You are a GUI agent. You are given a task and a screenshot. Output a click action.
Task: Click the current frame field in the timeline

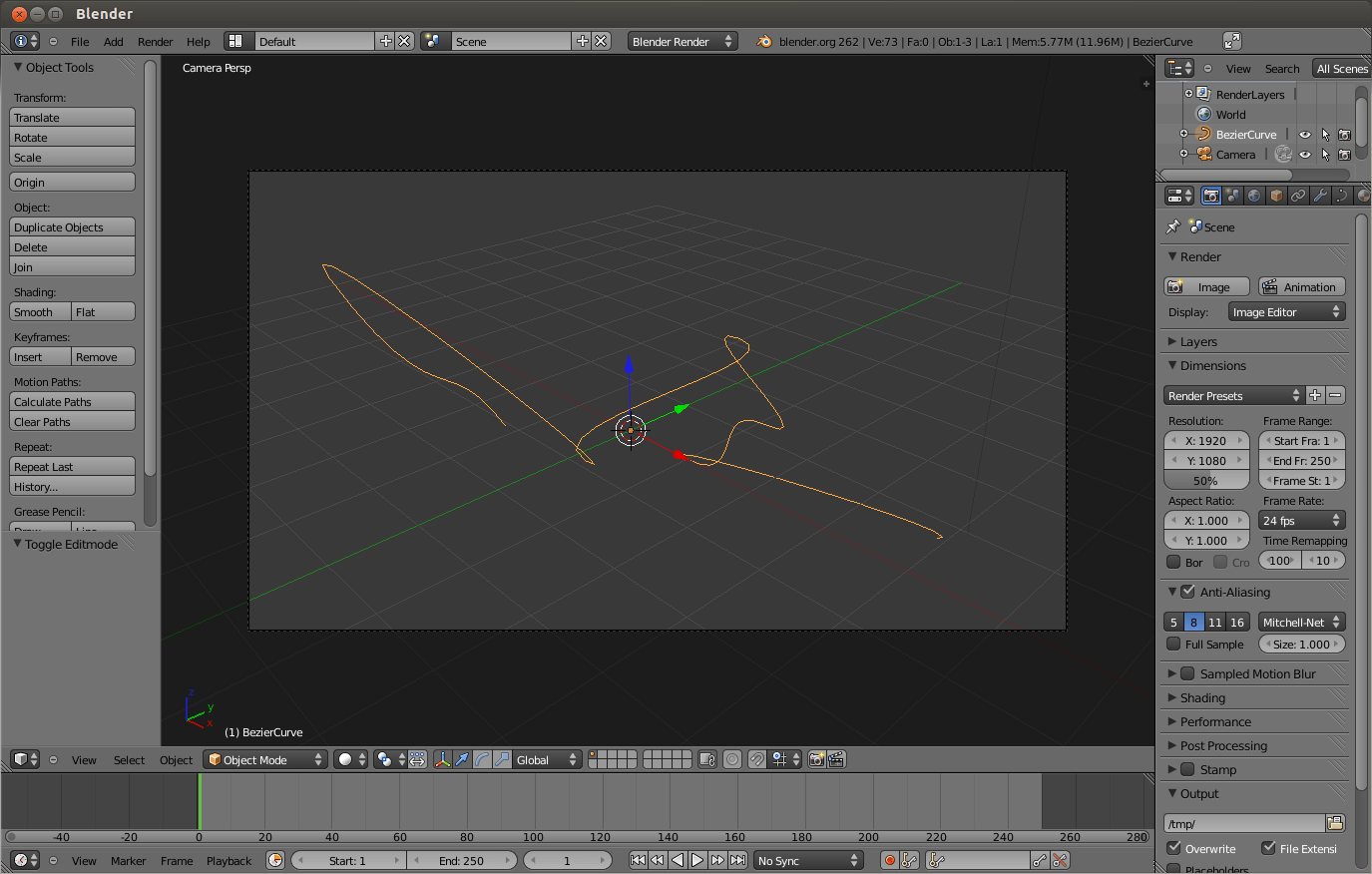point(568,859)
